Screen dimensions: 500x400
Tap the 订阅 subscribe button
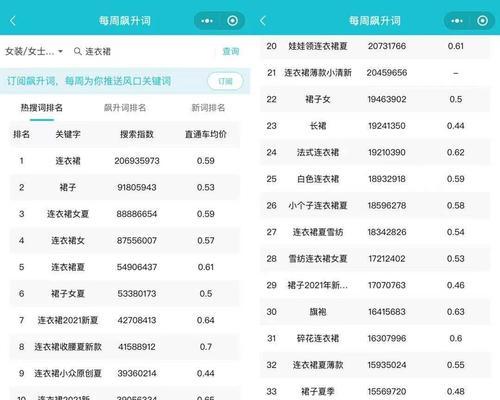pyautogui.click(x=225, y=81)
